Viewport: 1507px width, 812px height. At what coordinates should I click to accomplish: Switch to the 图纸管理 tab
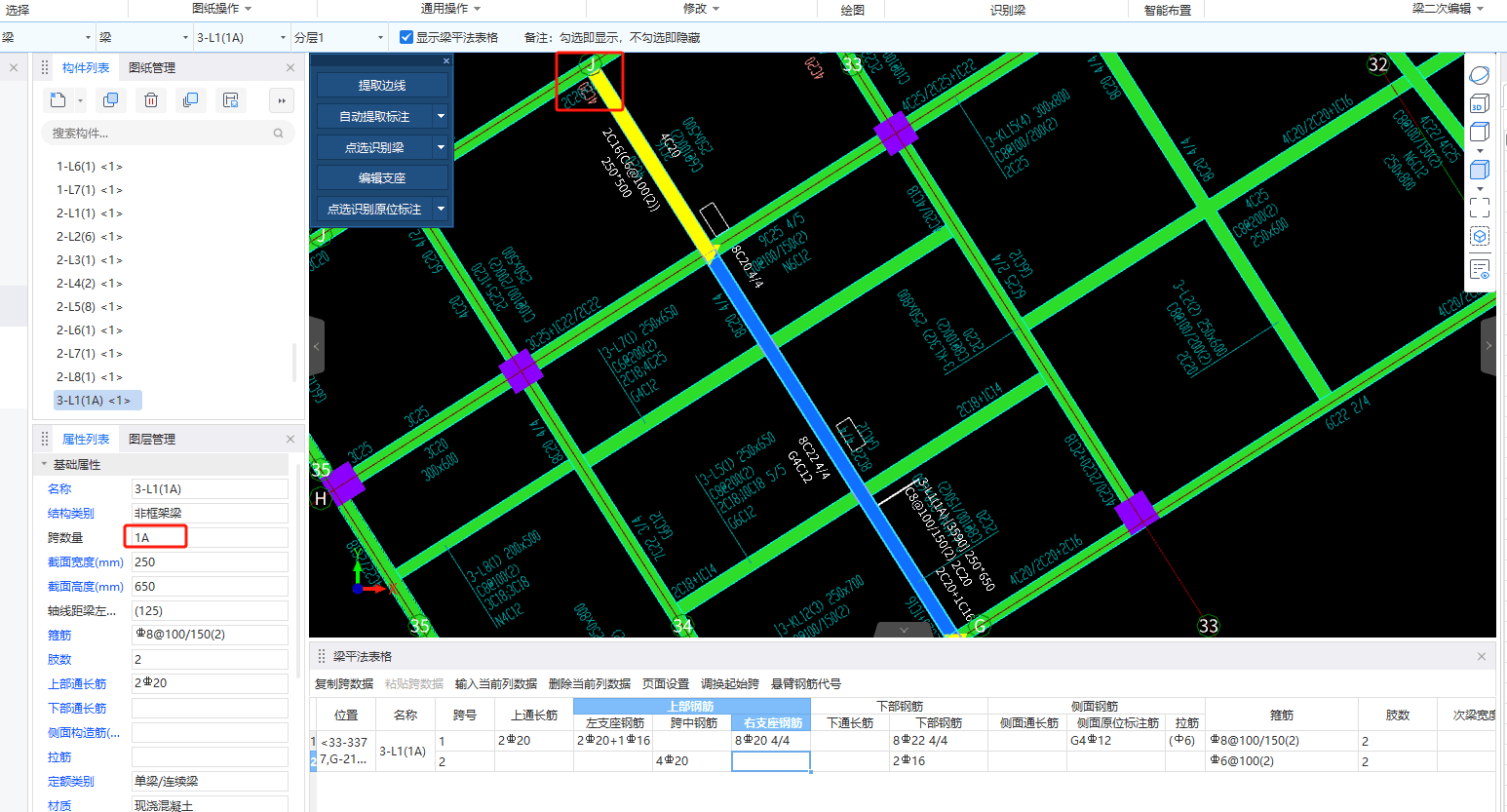[152, 67]
